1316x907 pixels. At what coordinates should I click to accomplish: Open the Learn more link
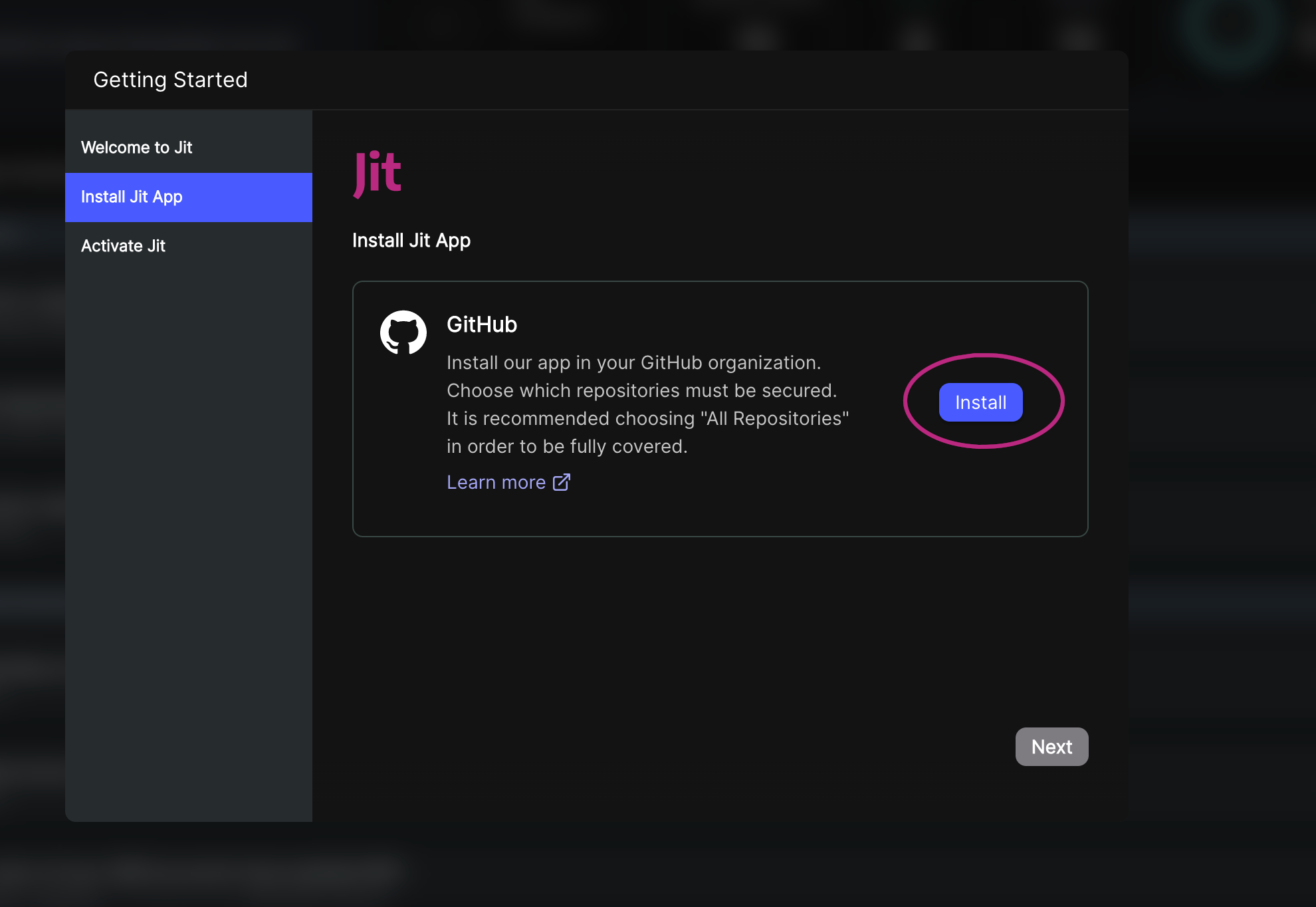(496, 482)
